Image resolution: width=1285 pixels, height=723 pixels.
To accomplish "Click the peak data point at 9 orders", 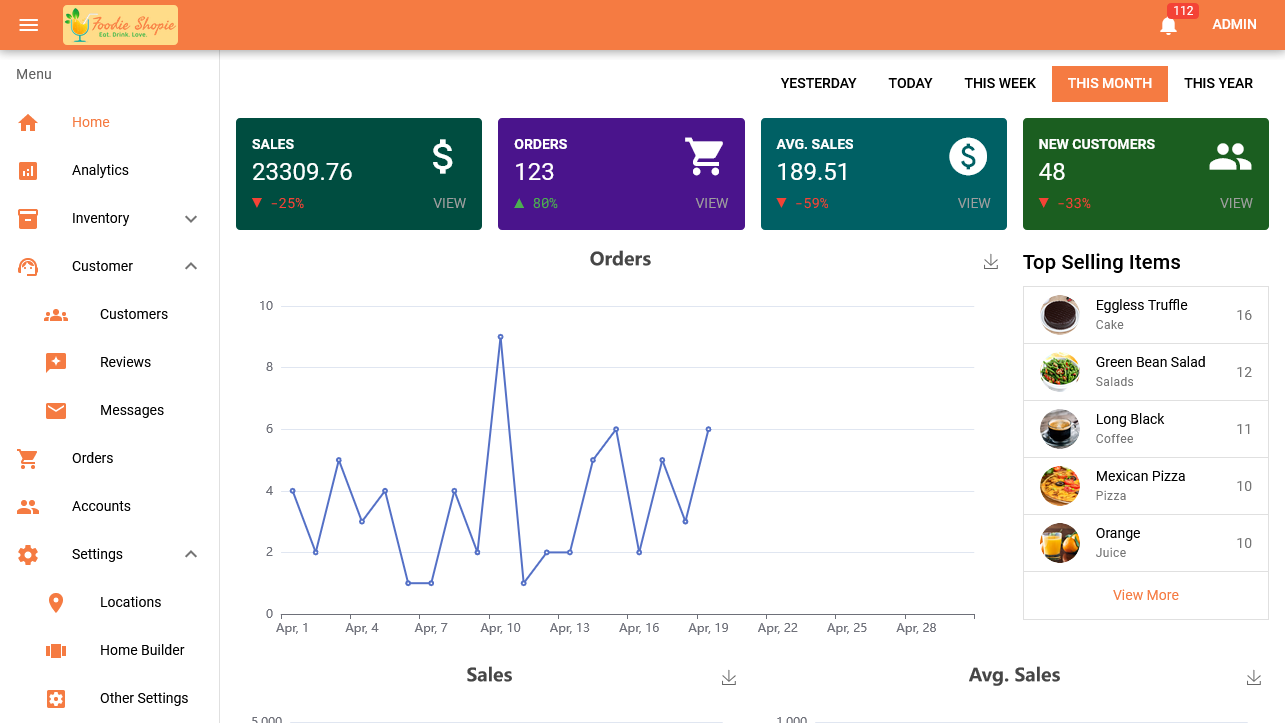I will pyautogui.click(x=500, y=337).
